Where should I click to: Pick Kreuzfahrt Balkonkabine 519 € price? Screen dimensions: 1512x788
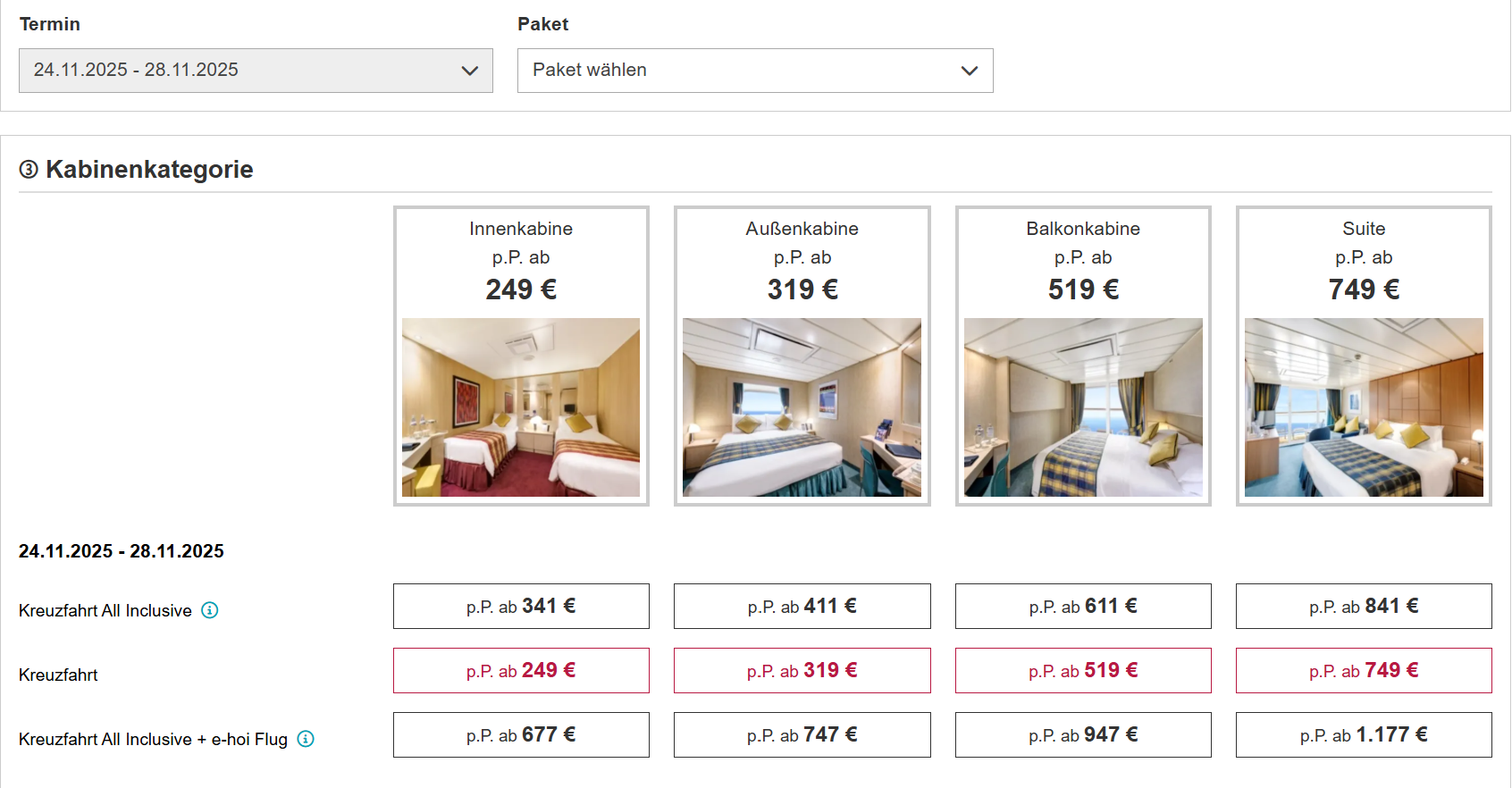[1083, 671]
